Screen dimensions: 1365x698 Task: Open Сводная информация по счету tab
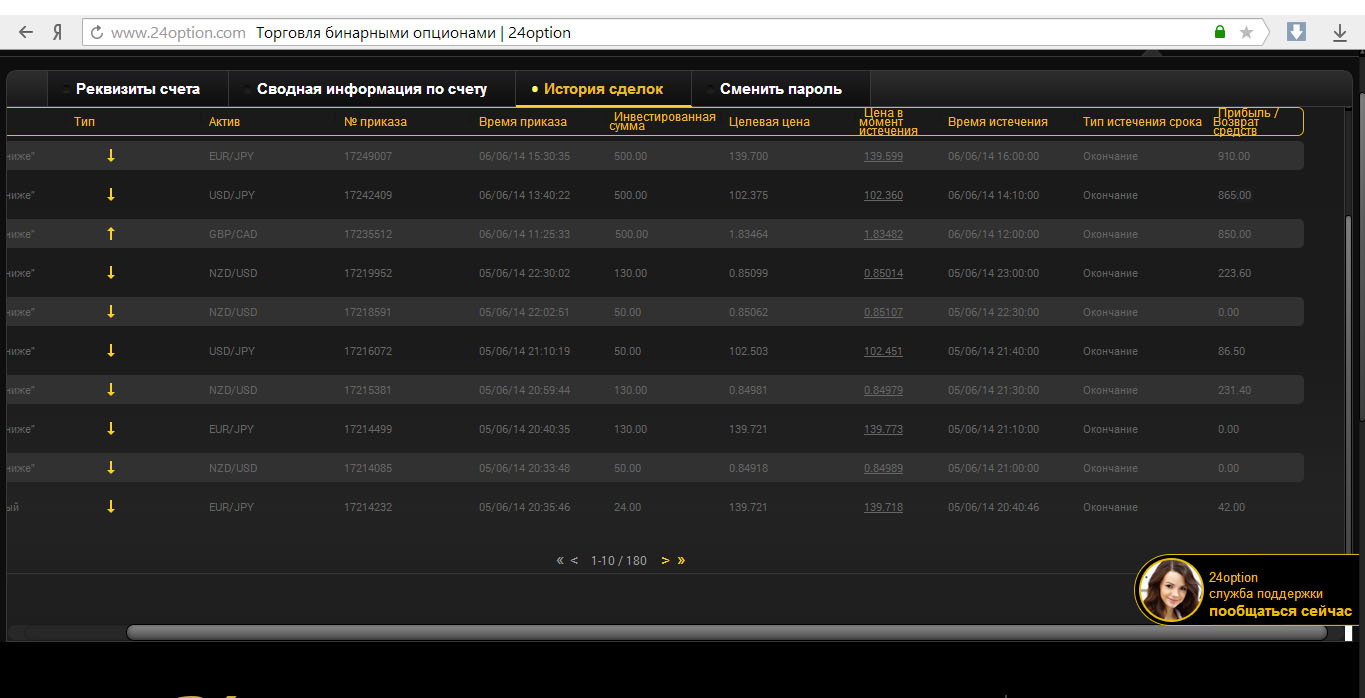(x=372, y=89)
